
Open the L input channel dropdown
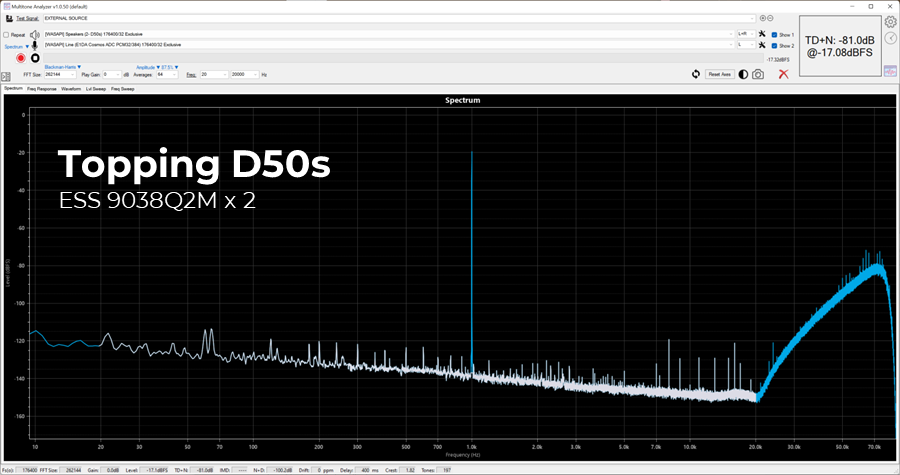(x=746, y=45)
